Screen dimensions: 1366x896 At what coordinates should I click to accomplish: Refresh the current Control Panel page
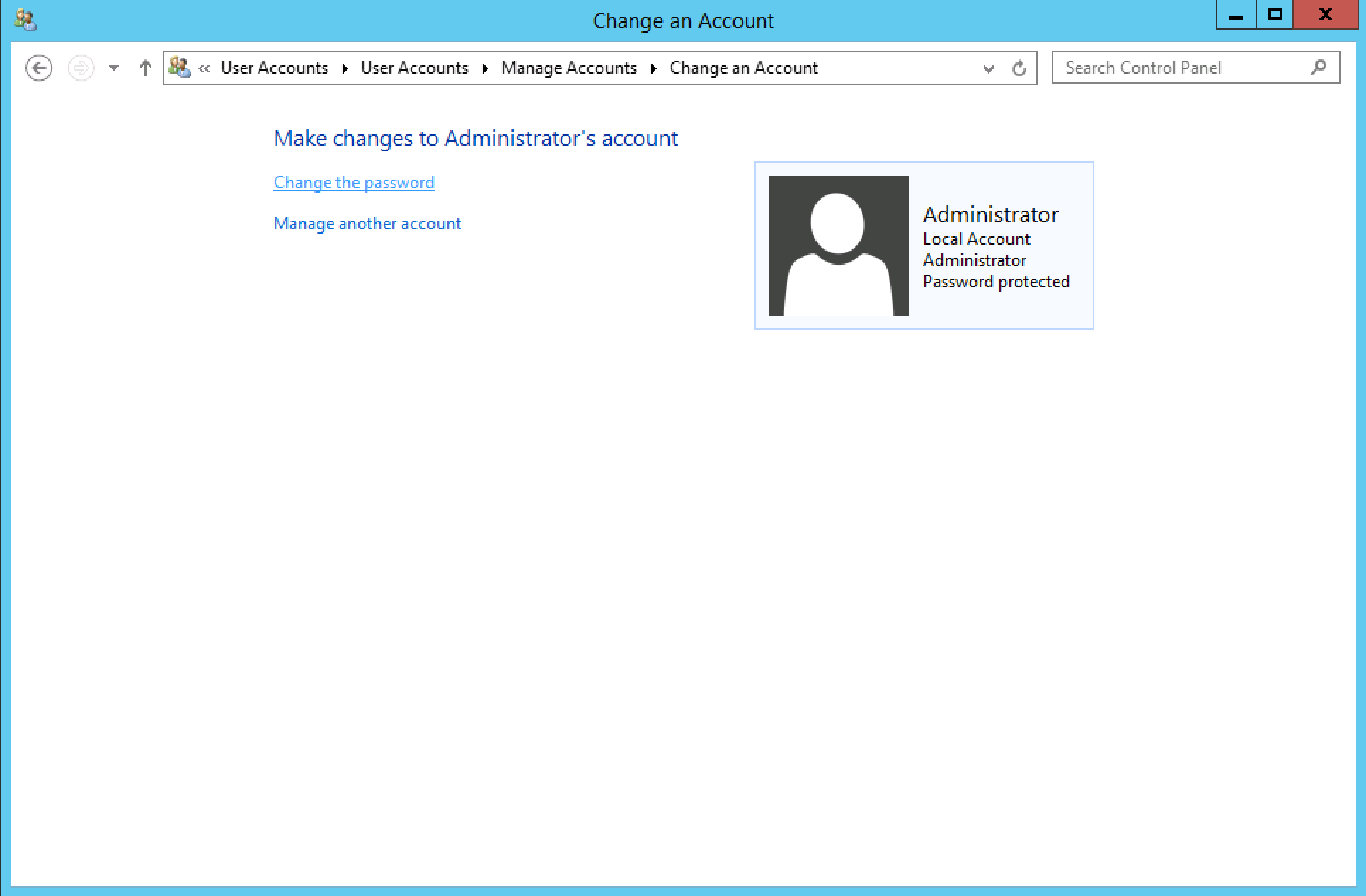(x=1019, y=68)
